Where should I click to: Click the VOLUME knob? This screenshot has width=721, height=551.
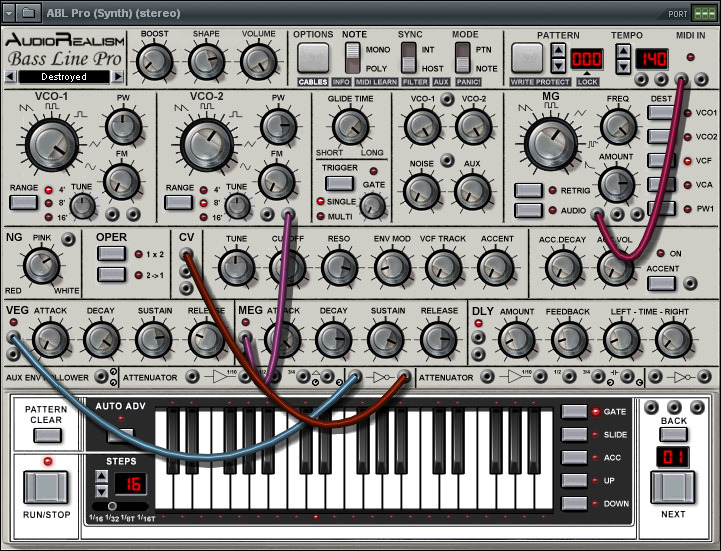[258, 61]
